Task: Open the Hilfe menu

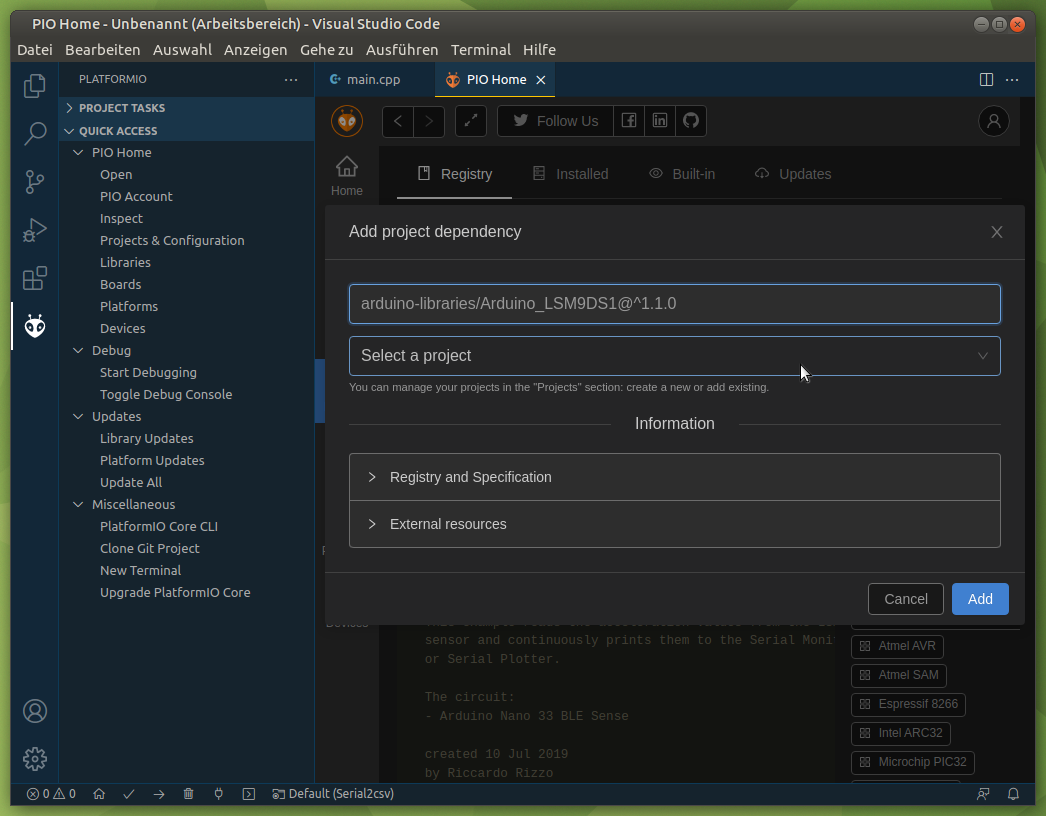Action: [x=539, y=50]
